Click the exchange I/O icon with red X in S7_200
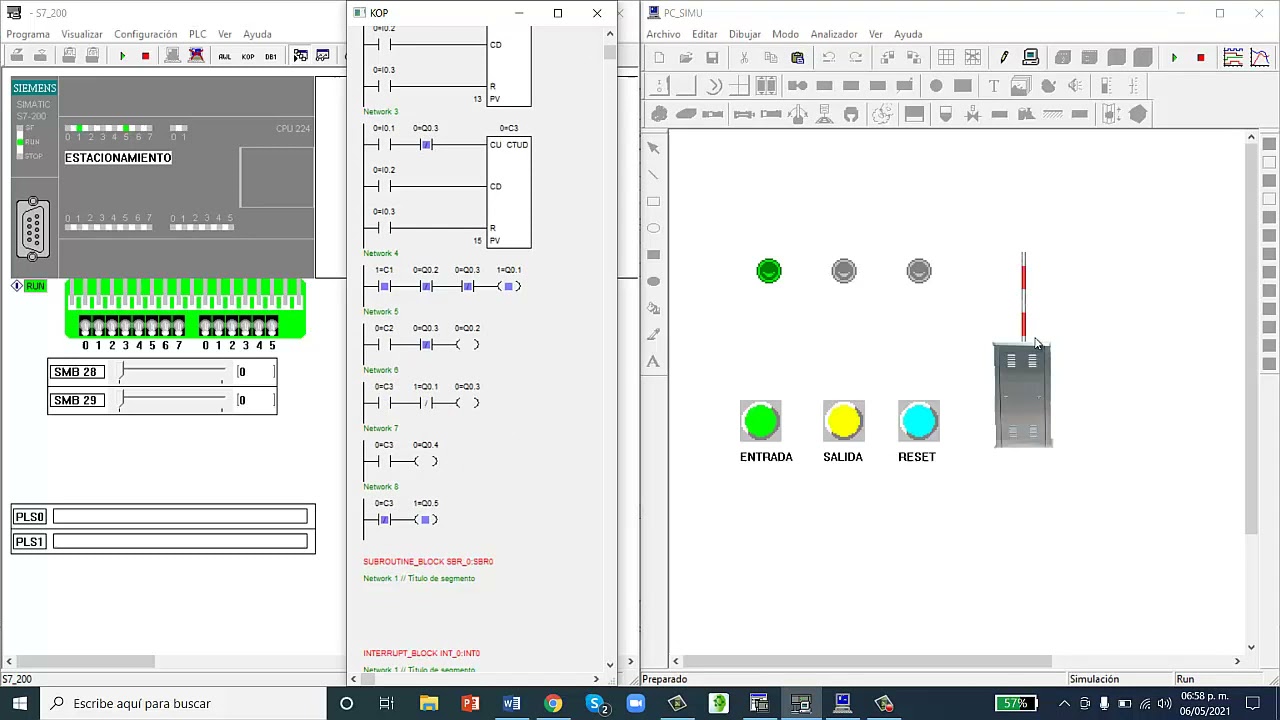 click(196, 56)
